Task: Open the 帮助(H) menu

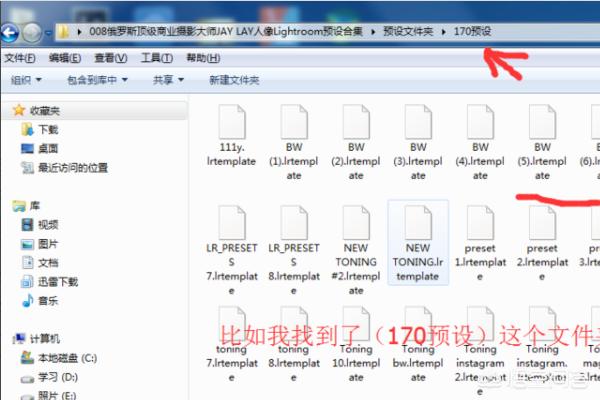Action: point(203,58)
